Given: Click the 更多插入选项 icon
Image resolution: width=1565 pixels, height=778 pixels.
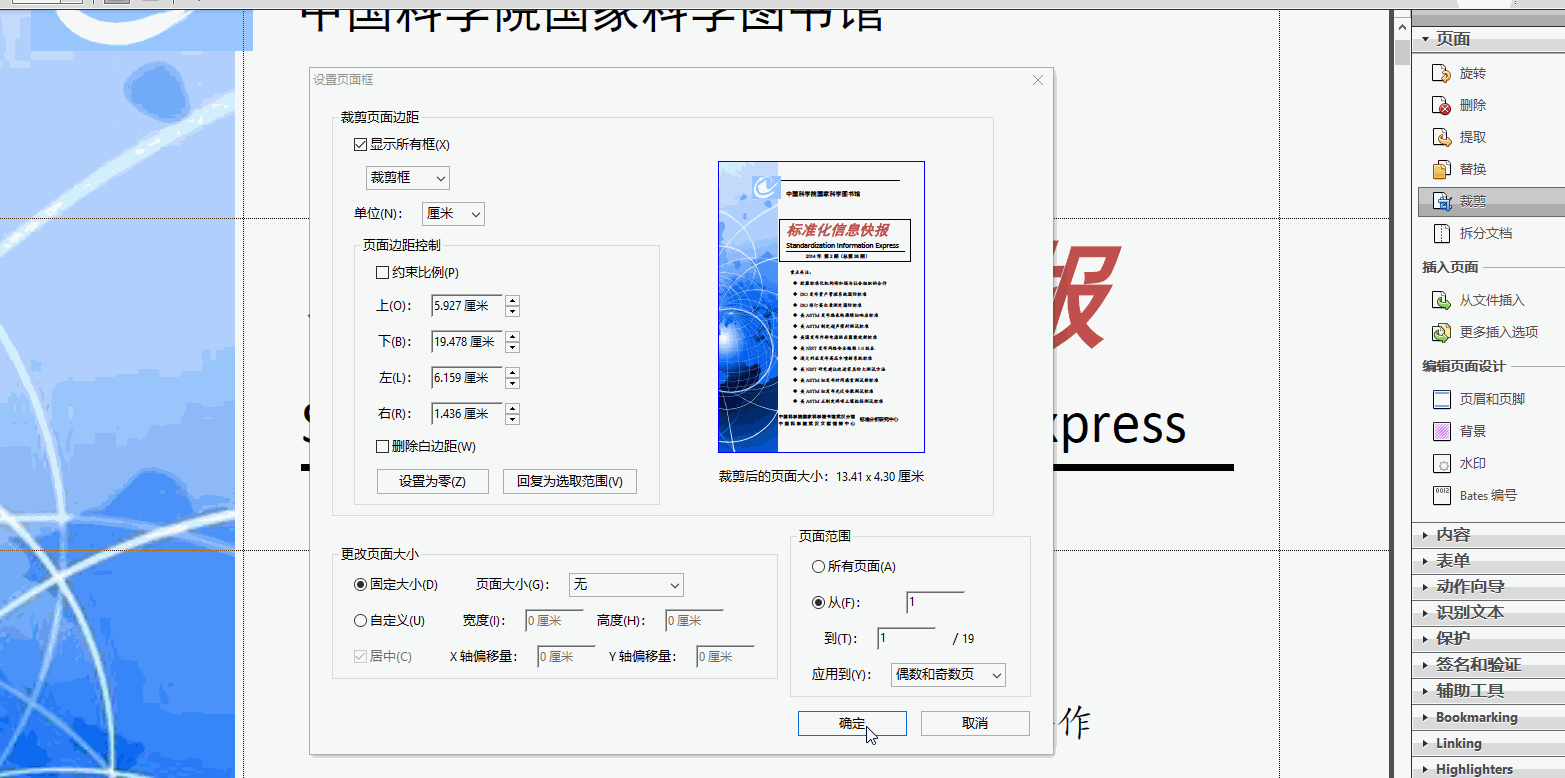Looking at the screenshot, I should pos(1441,332).
